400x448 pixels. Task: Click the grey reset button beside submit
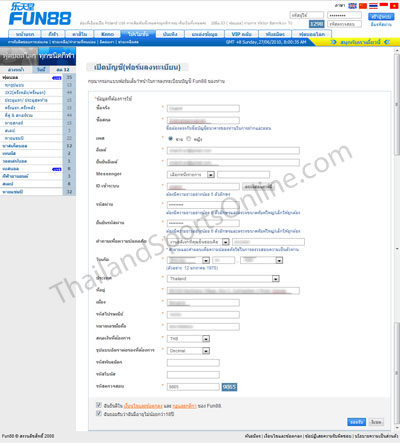tap(376, 422)
